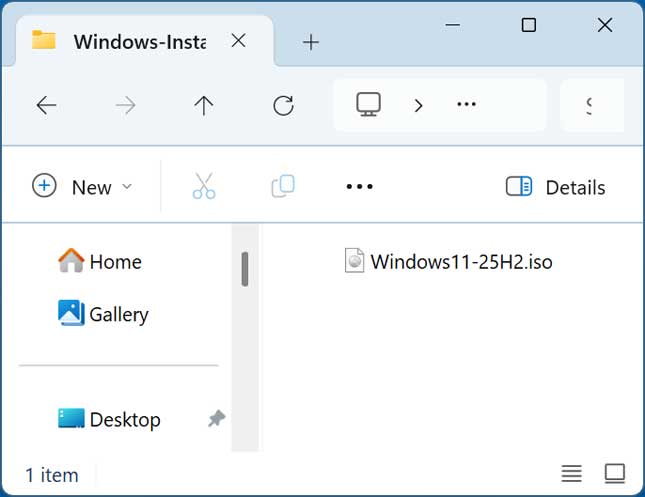Image resolution: width=645 pixels, height=497 pixels.
Task: Go back to the previous folder
Action: pos(46,105)
